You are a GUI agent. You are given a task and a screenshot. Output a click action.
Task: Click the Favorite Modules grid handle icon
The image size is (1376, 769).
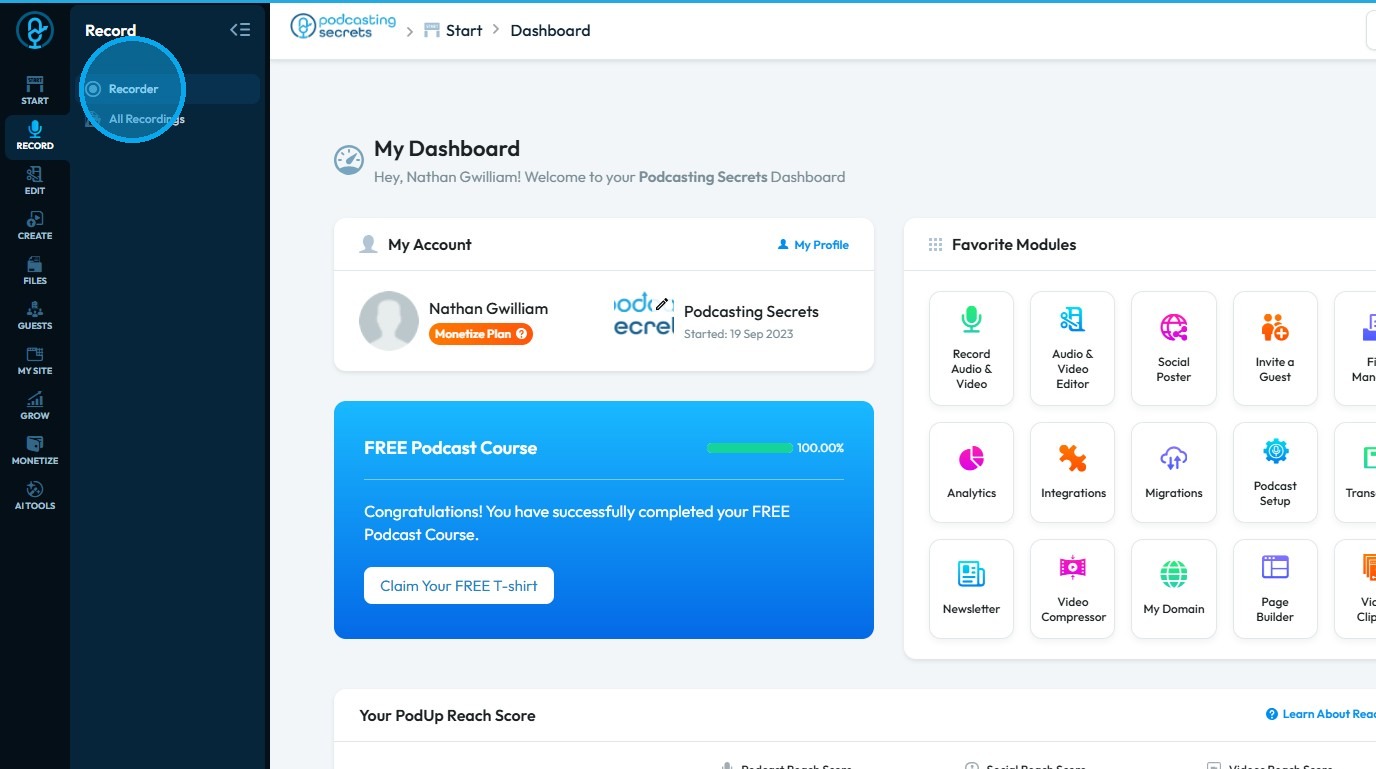coord(936,245)
